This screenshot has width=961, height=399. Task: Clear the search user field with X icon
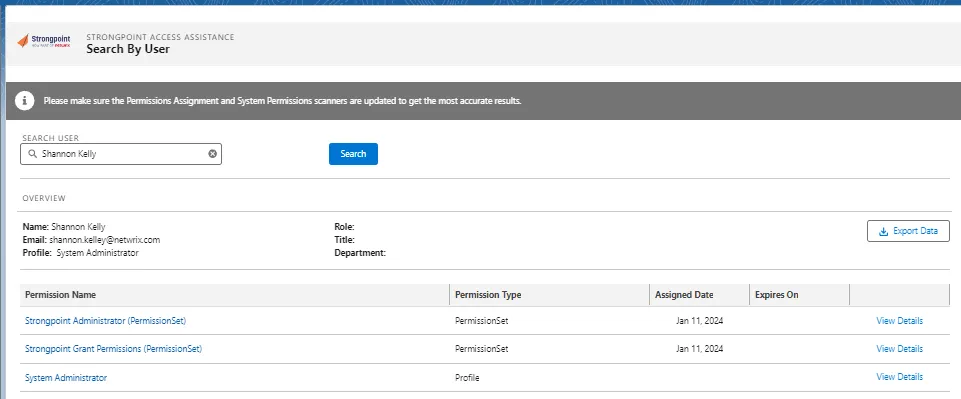tap(212, 154)
